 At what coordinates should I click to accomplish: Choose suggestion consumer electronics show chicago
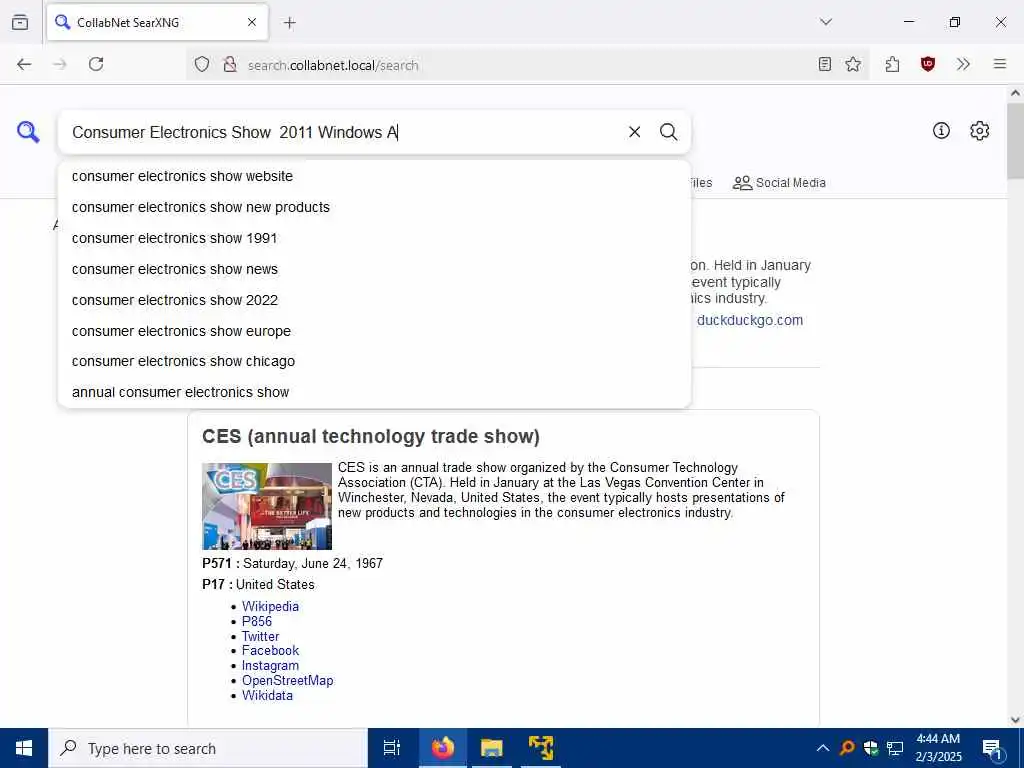pos(374,361)
